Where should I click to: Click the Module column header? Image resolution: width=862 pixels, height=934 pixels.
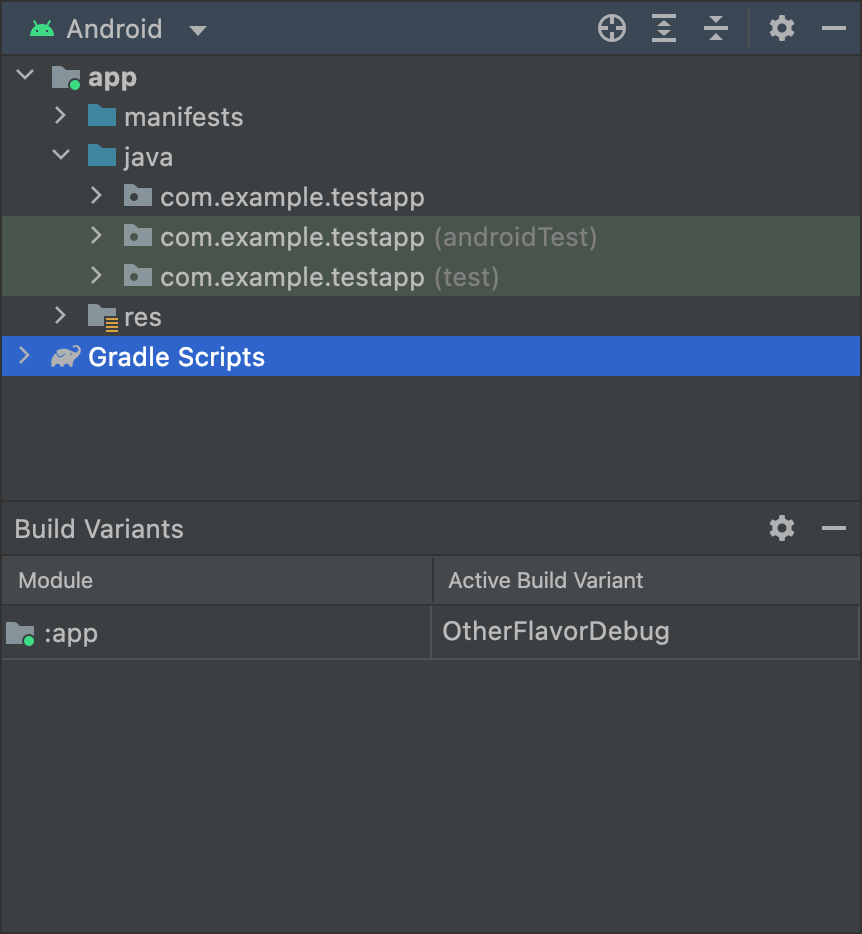(x=55, y=580)
